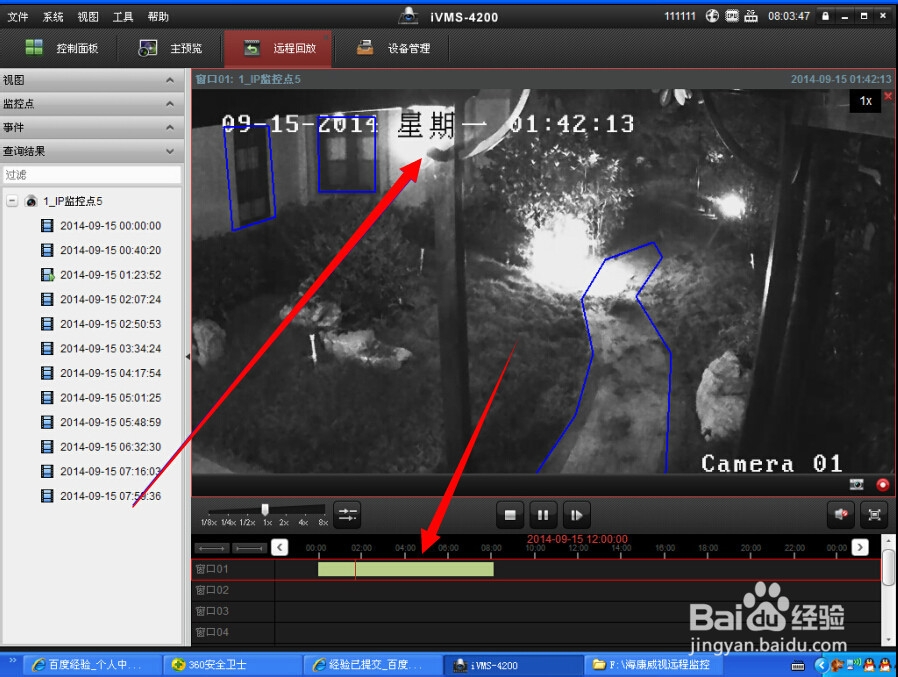The height and width of the screenshot is (677, 898).
Task: Select the 窗口04 timeline row
Action: click(535, 632)
